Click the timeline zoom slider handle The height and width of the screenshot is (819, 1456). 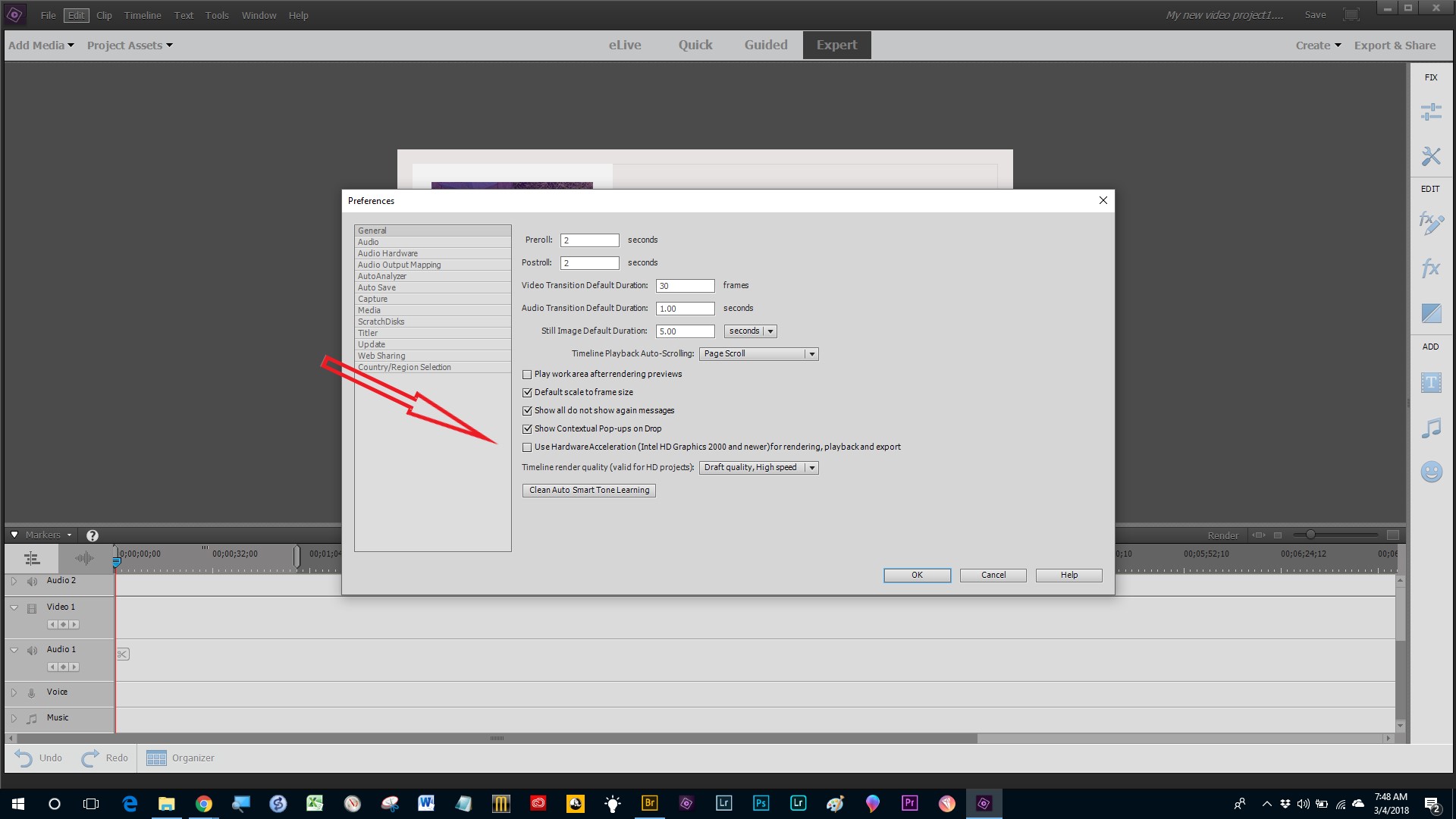click(1310, 535)
